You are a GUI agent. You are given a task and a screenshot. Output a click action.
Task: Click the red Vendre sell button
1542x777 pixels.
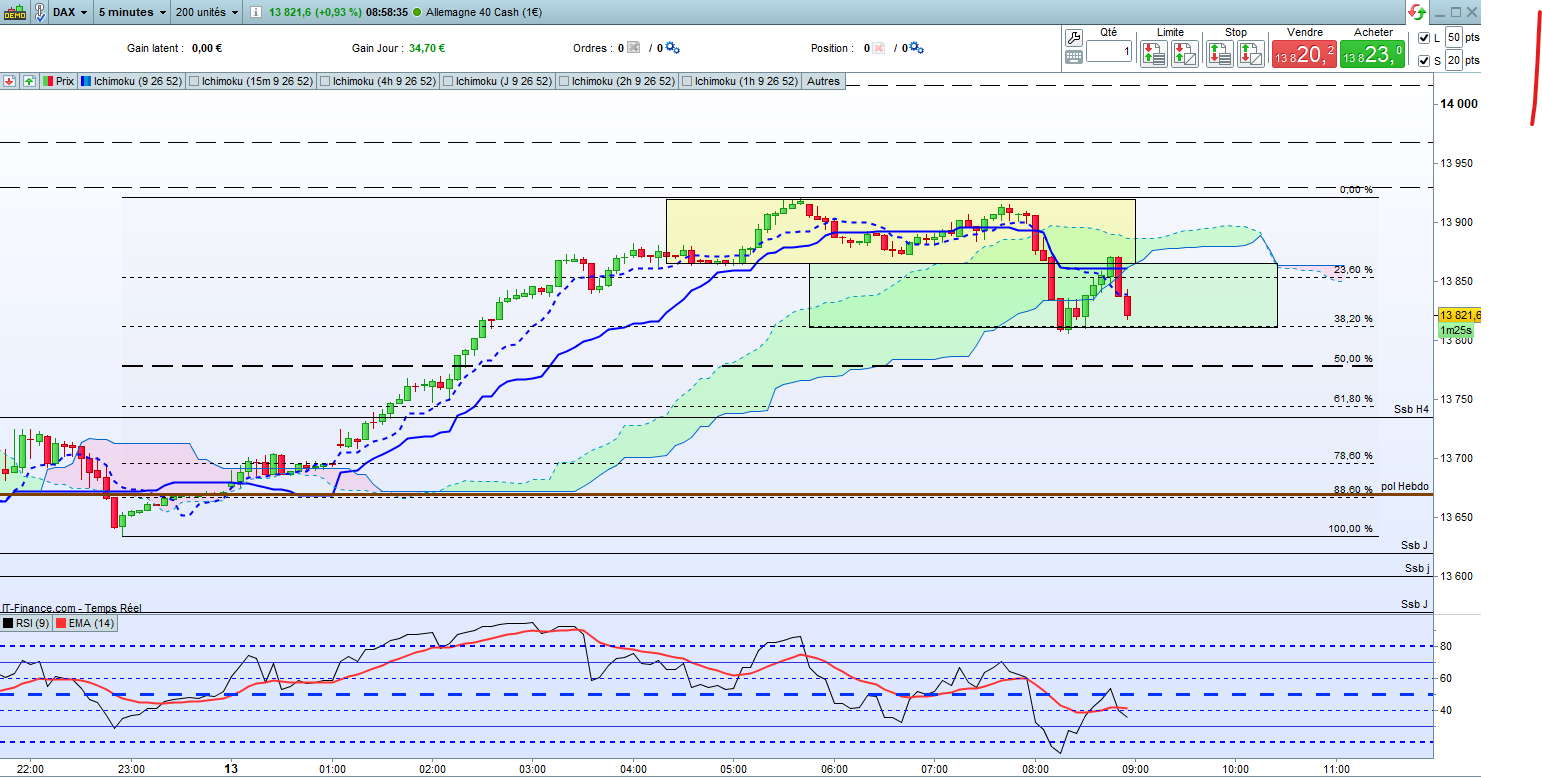point(1304,54)
